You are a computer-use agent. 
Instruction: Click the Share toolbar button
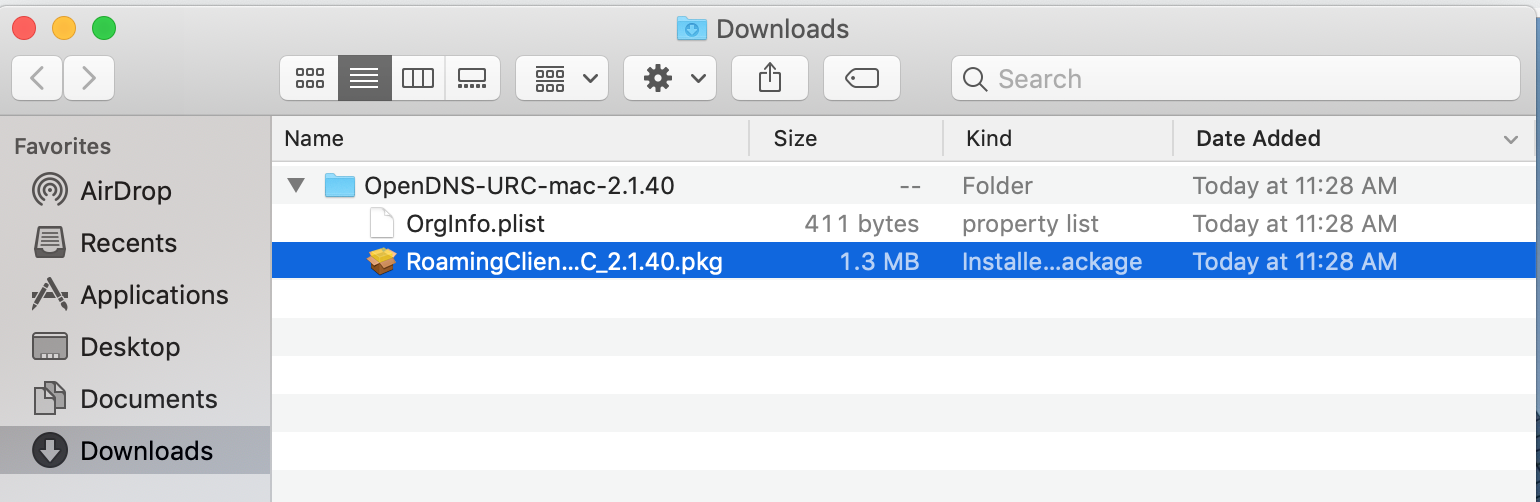[x=770, y=78]
